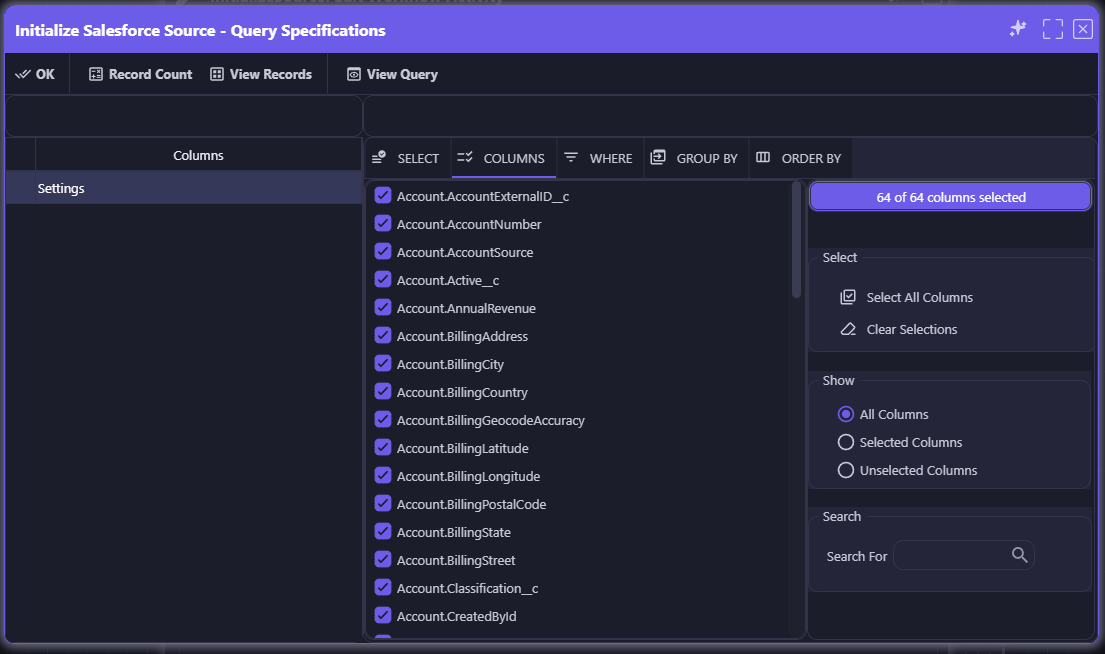Image resolution: width=1105 pixels, height=654 pixels.
Task: Uncheck Account.BillingGeocodeAccuracy checkbox
Action: tap(383, 419)
